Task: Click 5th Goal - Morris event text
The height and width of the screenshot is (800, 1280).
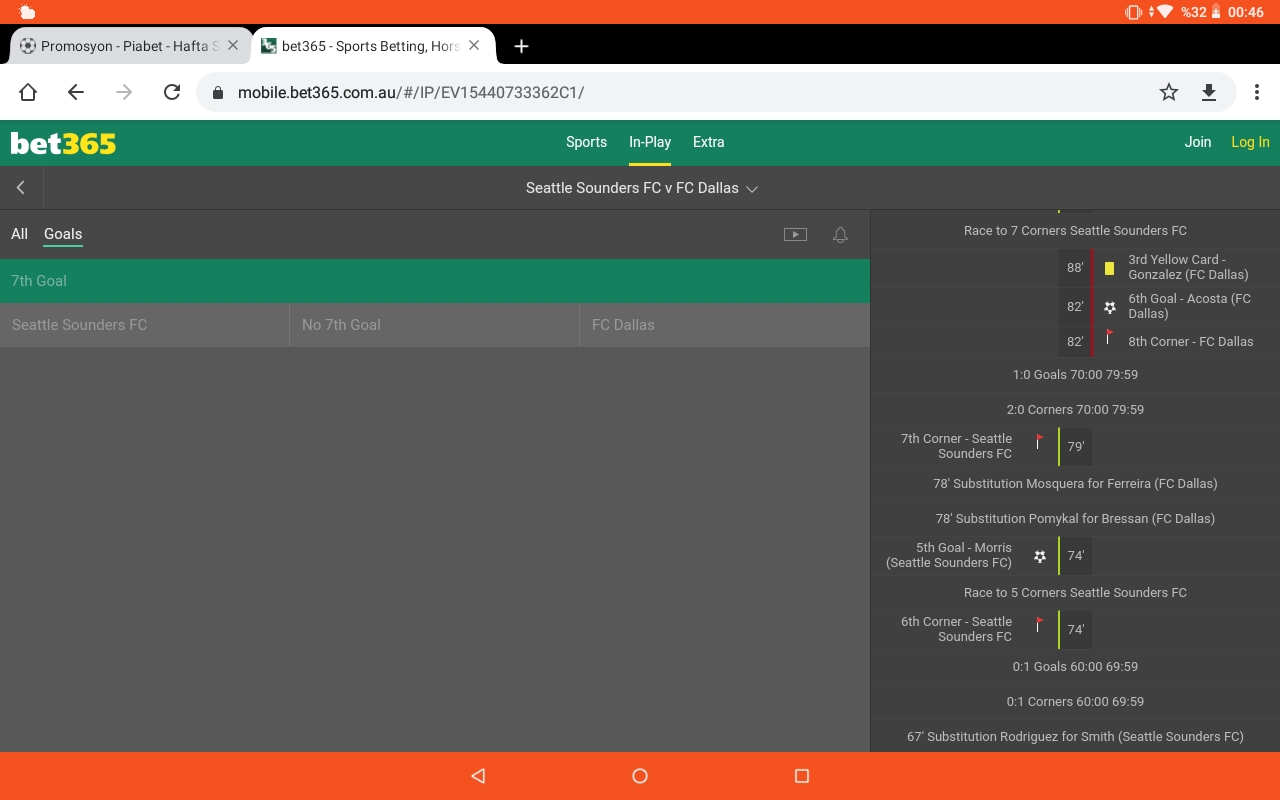Action: tap(949, 555)
